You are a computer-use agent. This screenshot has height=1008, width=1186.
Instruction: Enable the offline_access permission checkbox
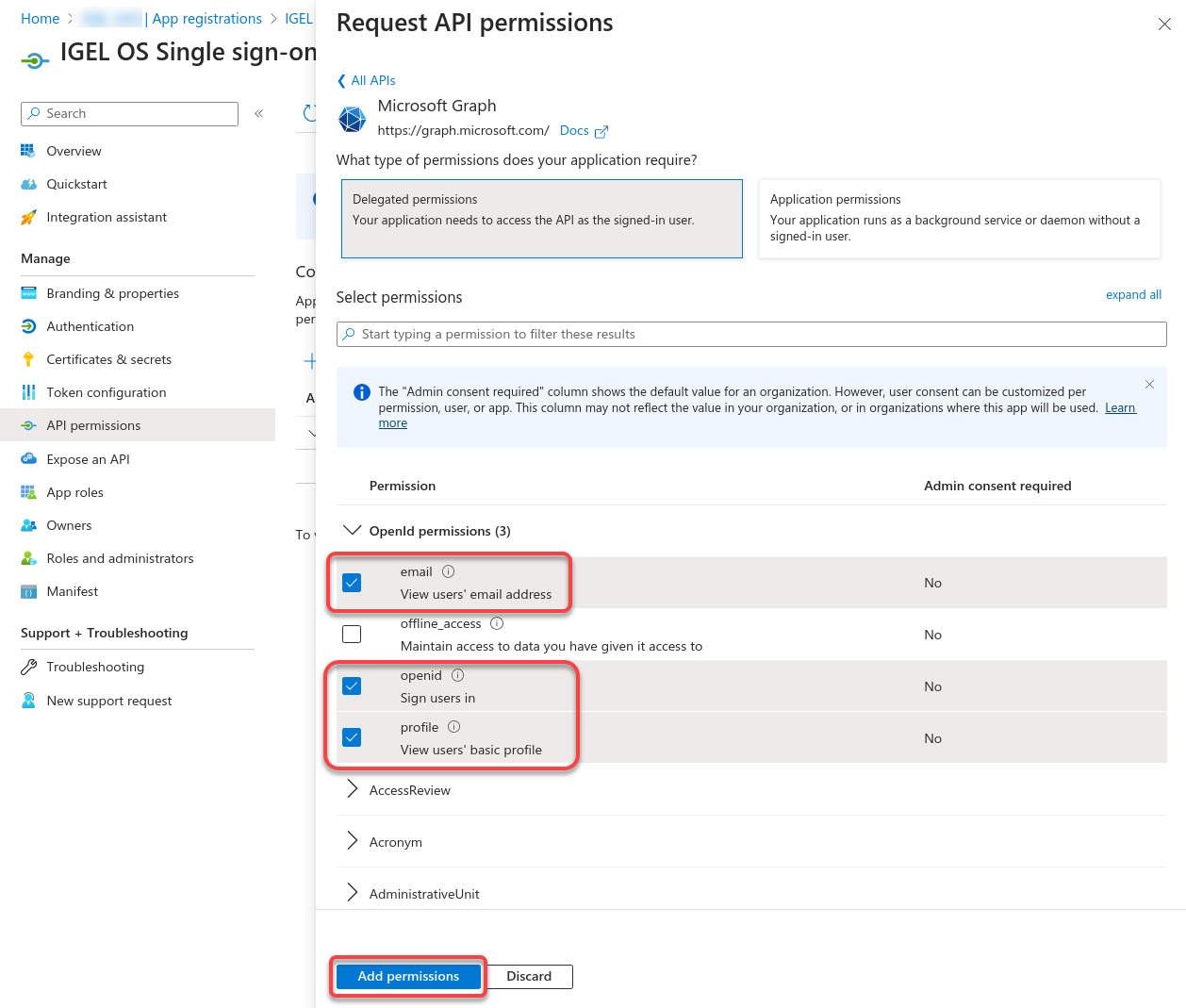point(352,635)
